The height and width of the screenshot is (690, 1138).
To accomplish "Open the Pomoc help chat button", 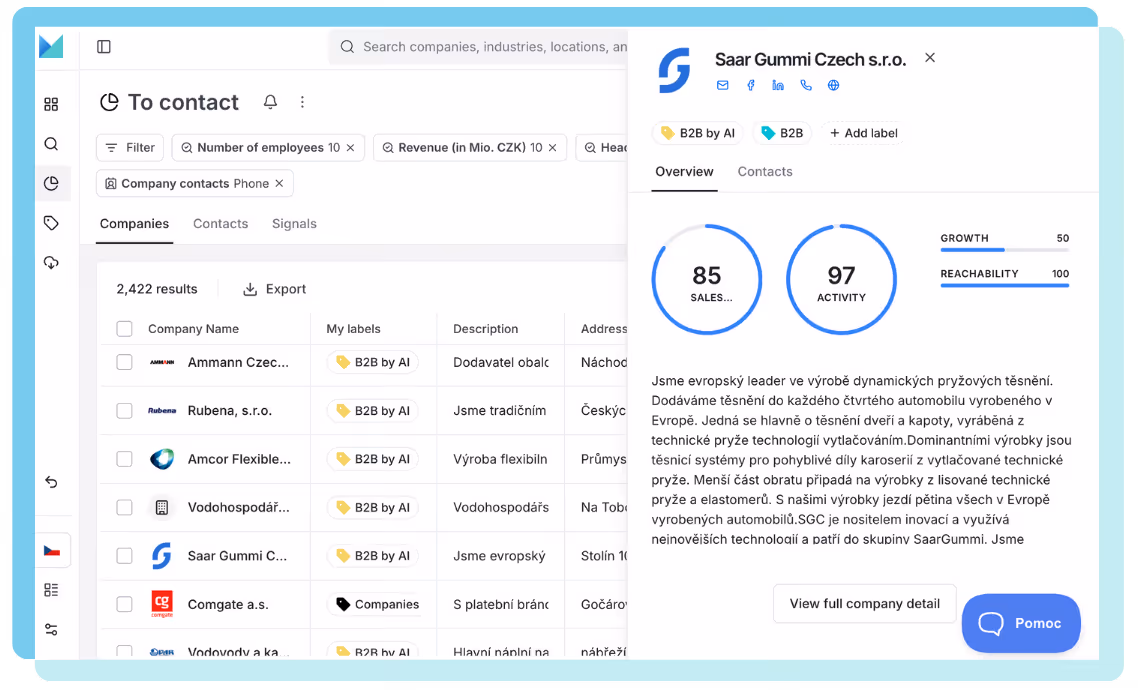I will (1021, 623).
